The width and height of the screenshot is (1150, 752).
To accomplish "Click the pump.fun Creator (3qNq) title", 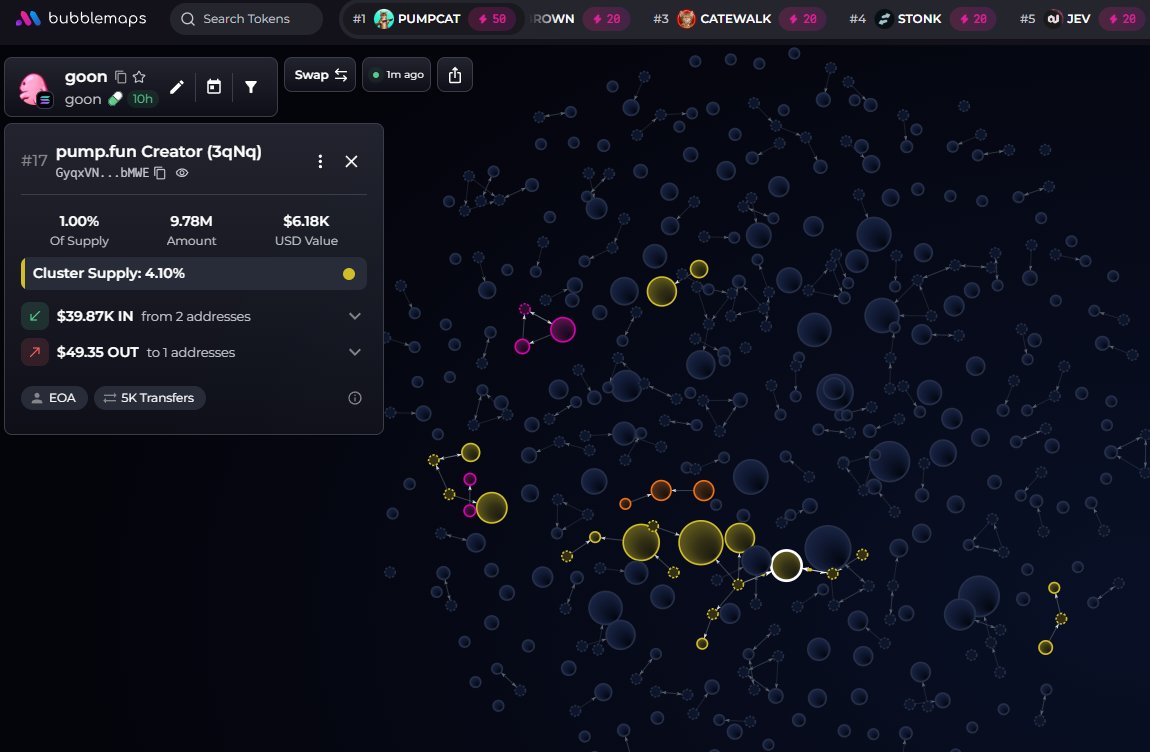I will point(158,152).
